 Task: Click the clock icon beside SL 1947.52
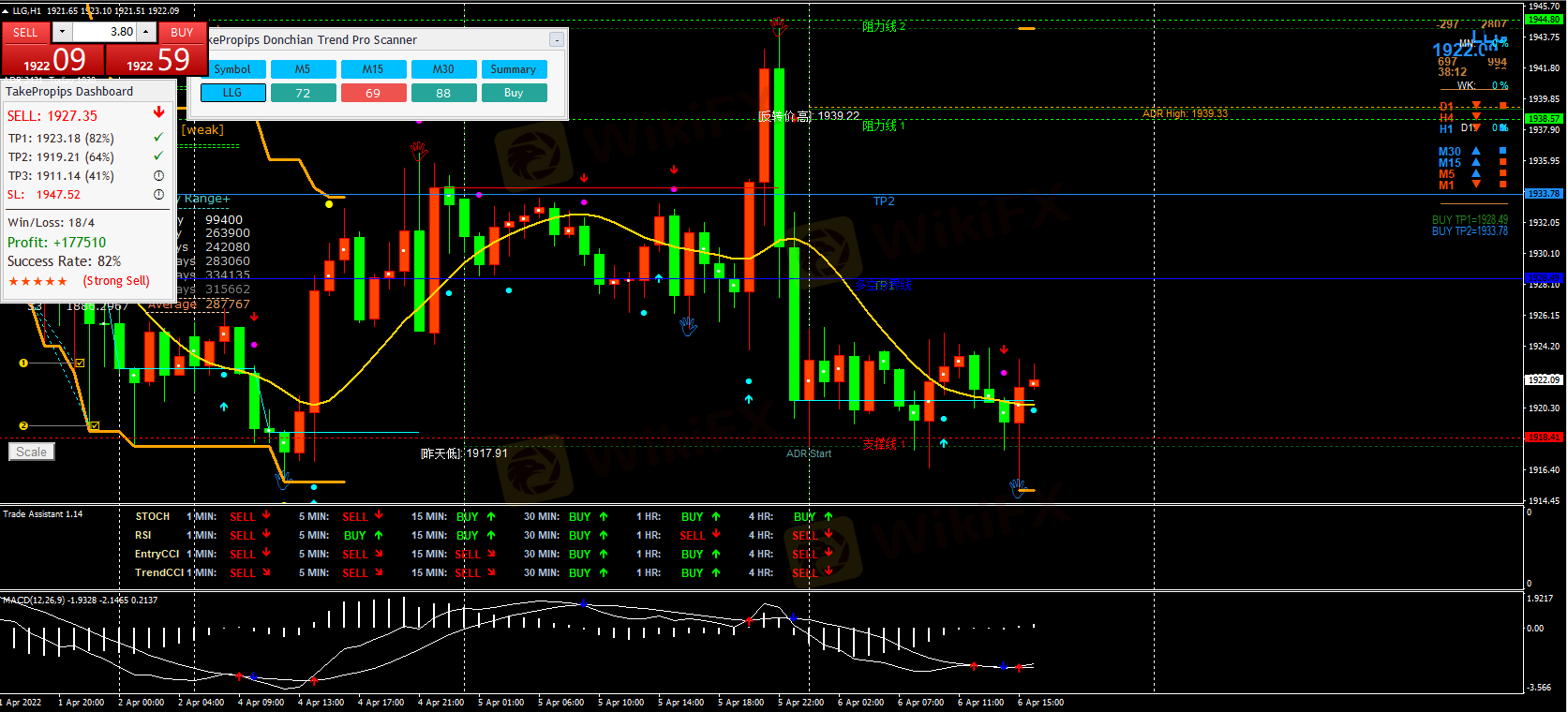(158, 194)
